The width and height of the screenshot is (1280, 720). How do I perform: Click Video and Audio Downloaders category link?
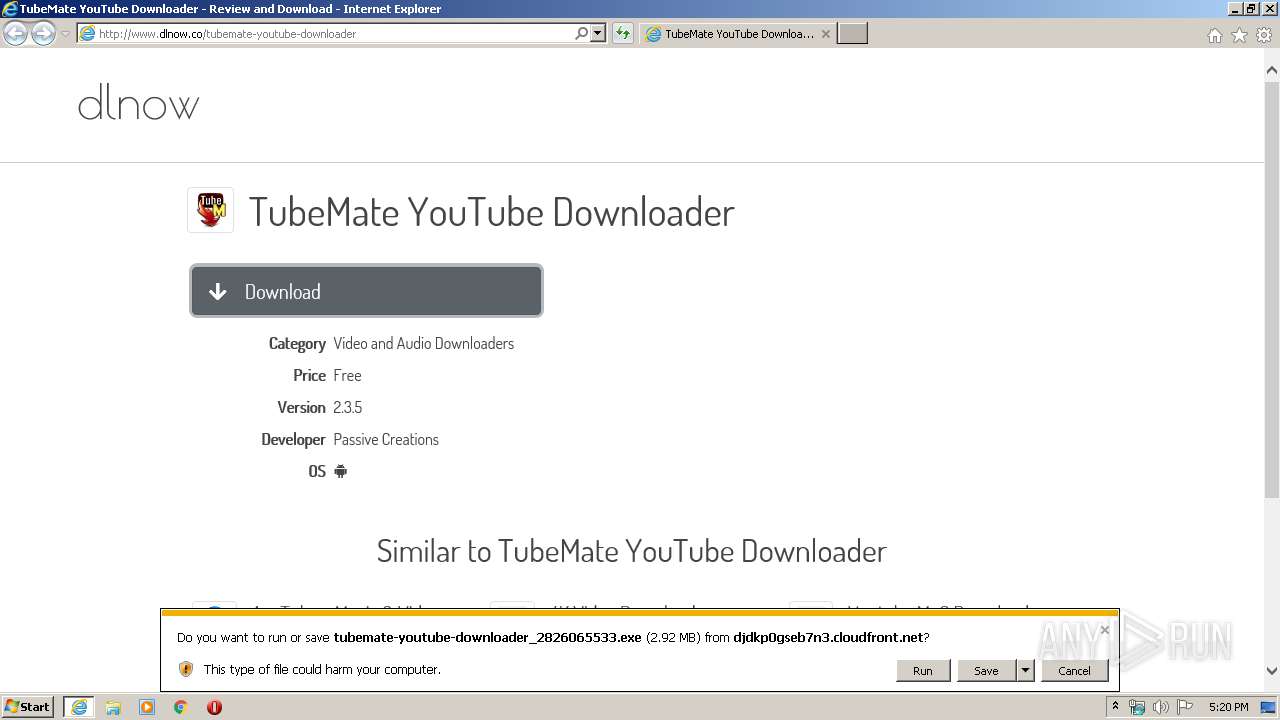423,343
